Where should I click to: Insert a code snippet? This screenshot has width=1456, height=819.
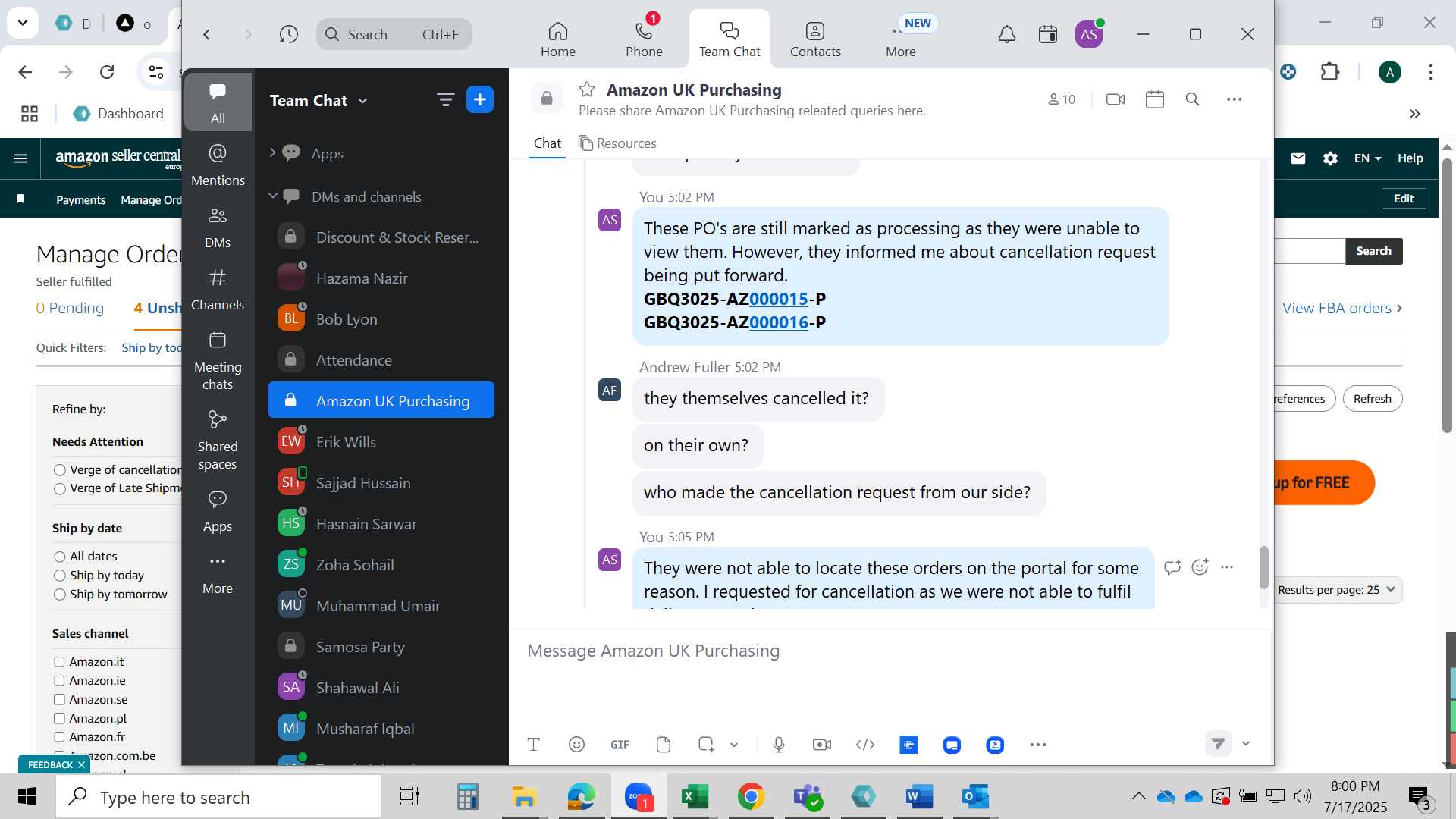click(x=864, y=745)
